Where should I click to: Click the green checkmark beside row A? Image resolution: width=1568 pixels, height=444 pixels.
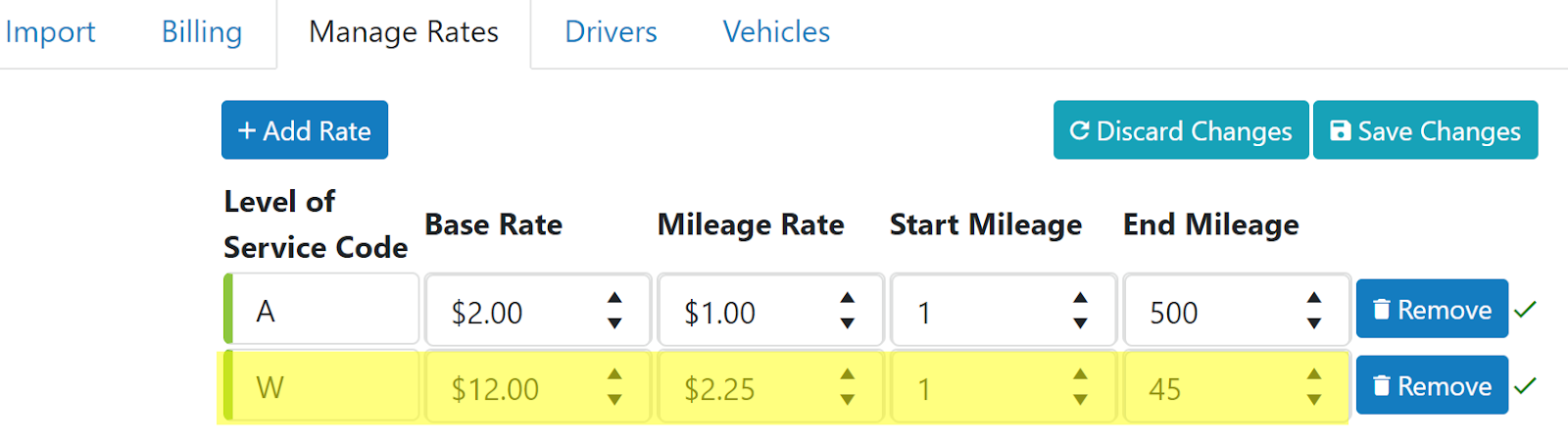[x=1525, y=310]
